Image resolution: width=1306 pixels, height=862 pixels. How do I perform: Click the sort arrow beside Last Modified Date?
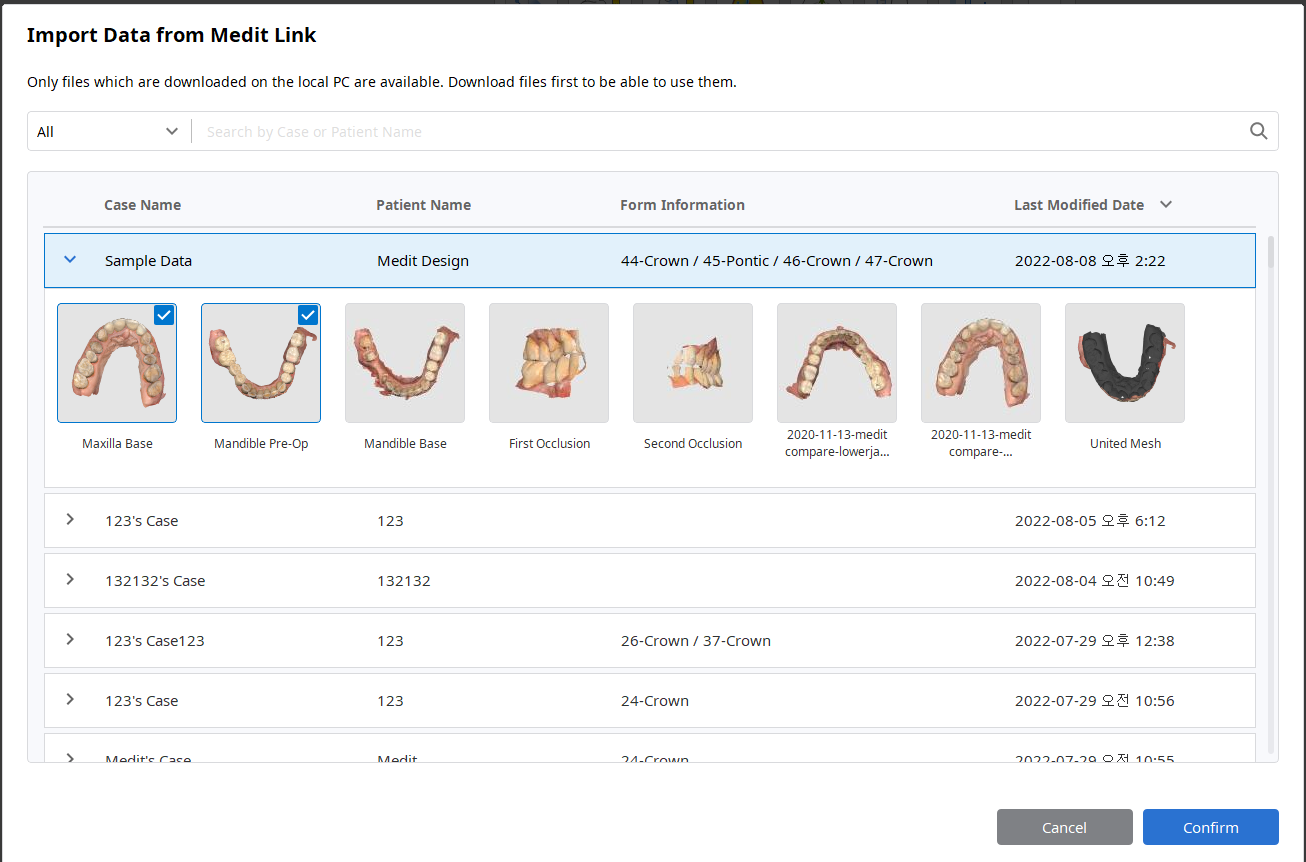click(x=1166, y=204)
